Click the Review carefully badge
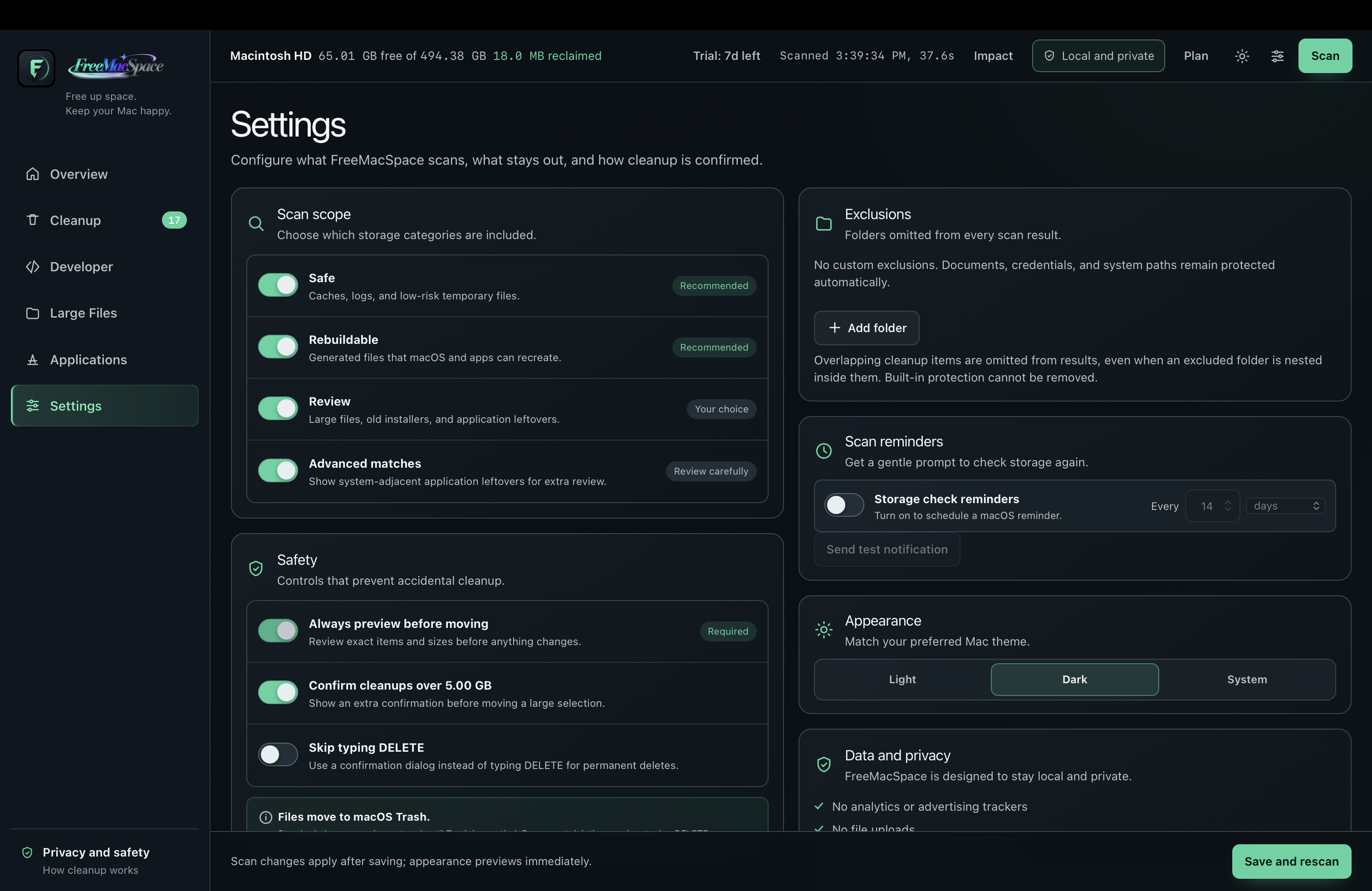The height and width of the screenshot is (891, 1372). (711, 471)
